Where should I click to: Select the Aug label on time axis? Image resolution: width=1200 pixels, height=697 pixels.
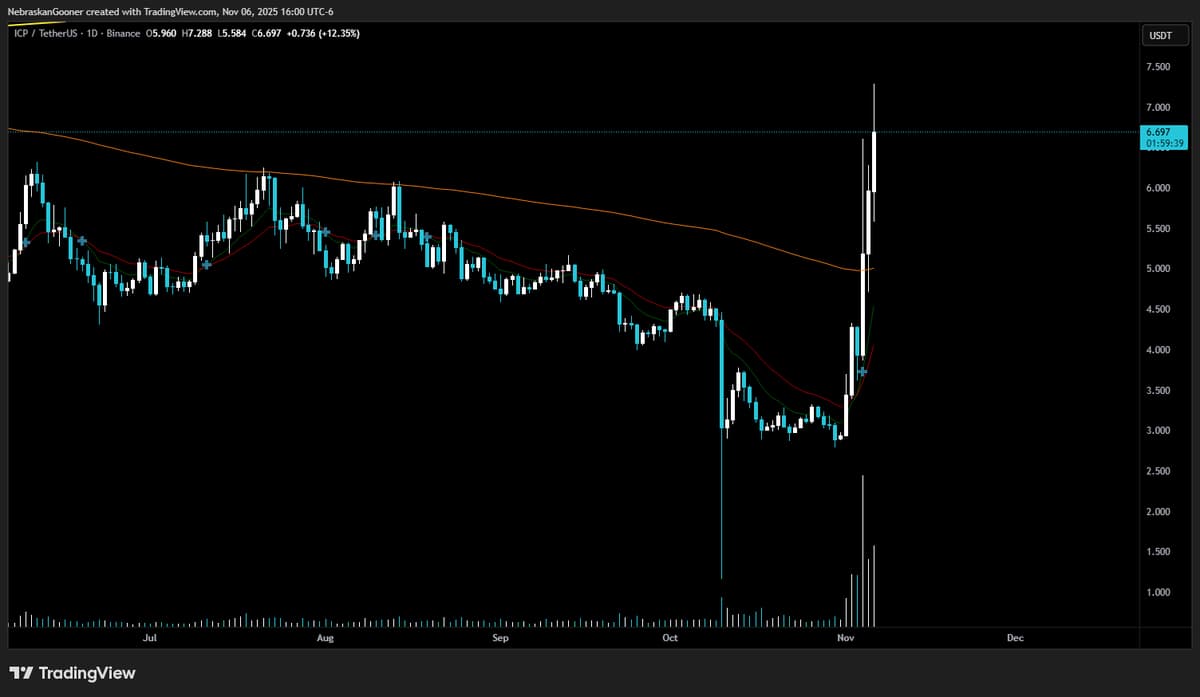pos(325,637)
